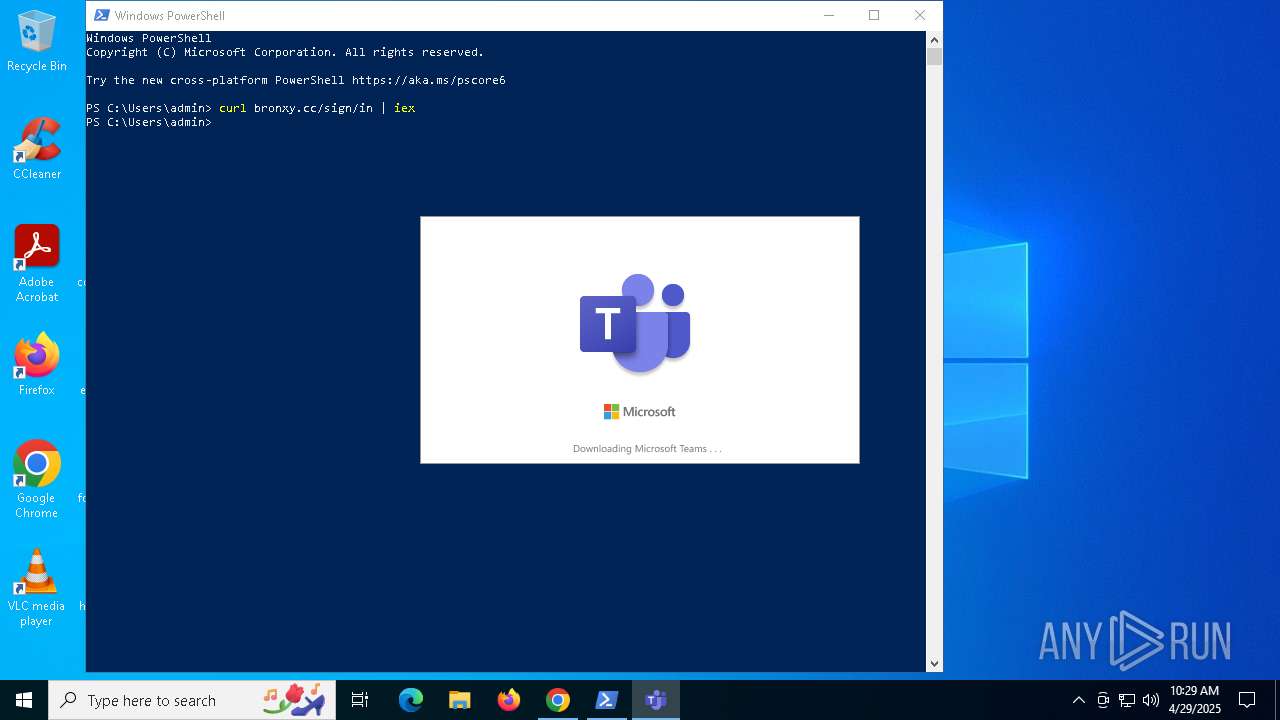Click the PowerShell window title icon

click(101, 15)
